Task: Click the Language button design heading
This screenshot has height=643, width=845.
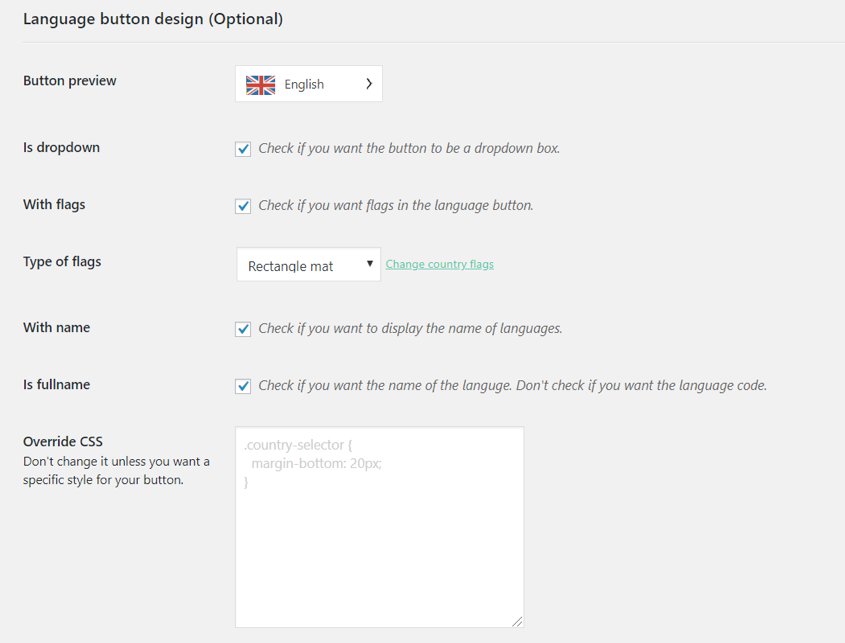Action: 153,19
